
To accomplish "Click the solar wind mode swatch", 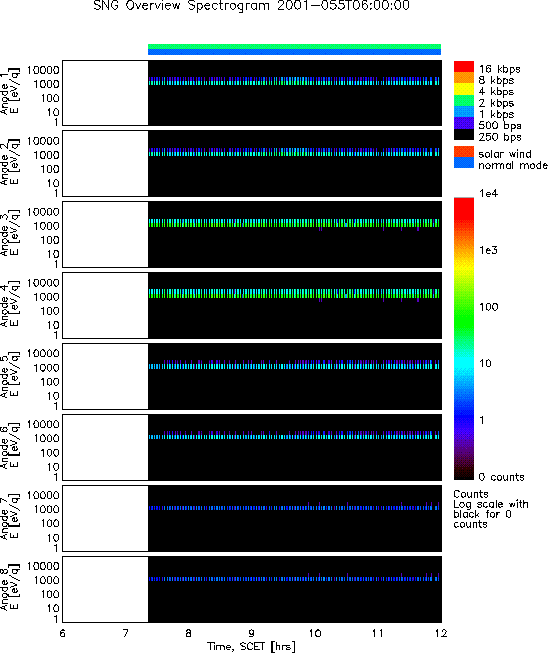I will [x=464, y=152].
